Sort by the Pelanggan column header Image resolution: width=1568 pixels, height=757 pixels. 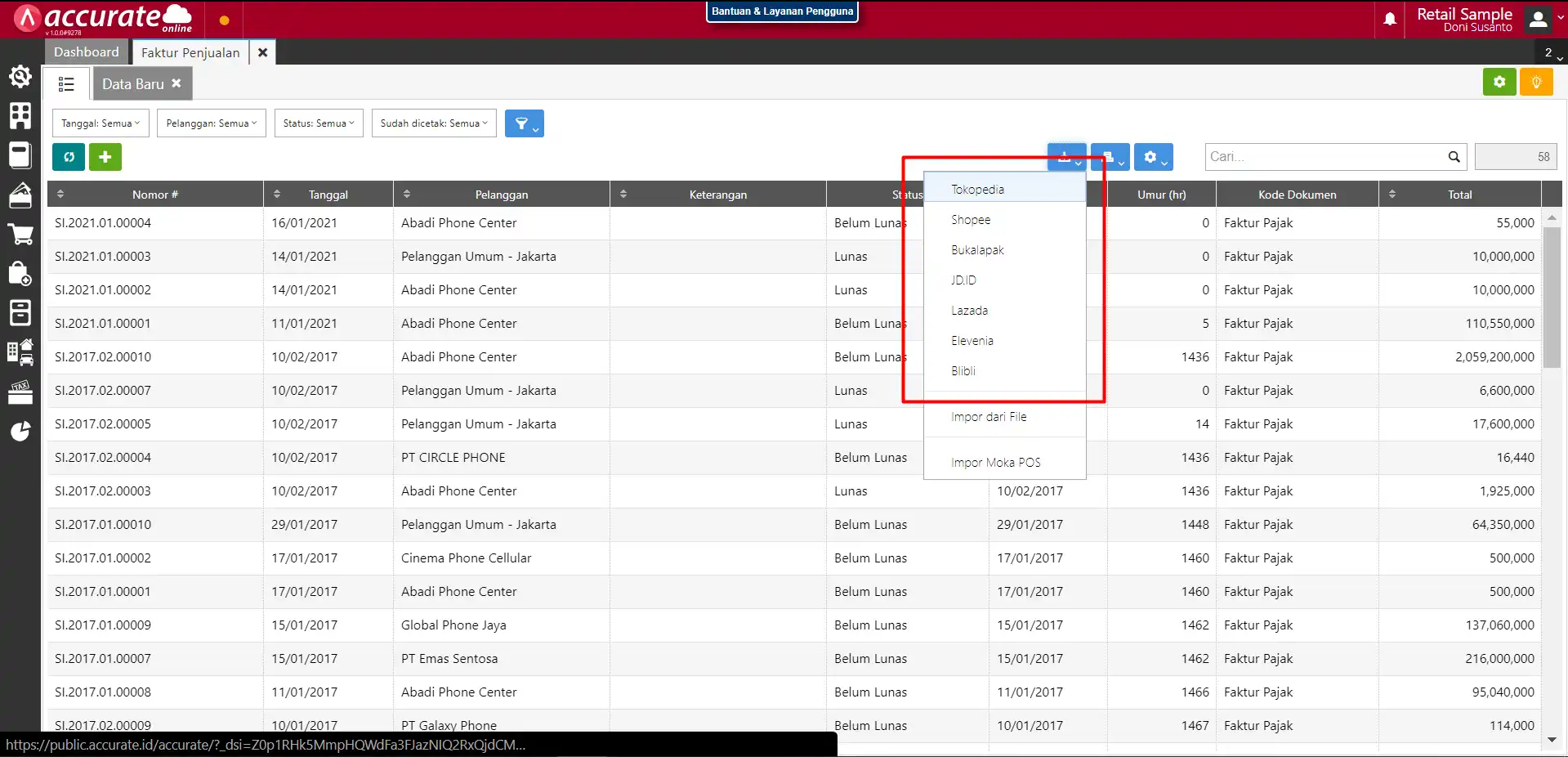coord(502,195)
